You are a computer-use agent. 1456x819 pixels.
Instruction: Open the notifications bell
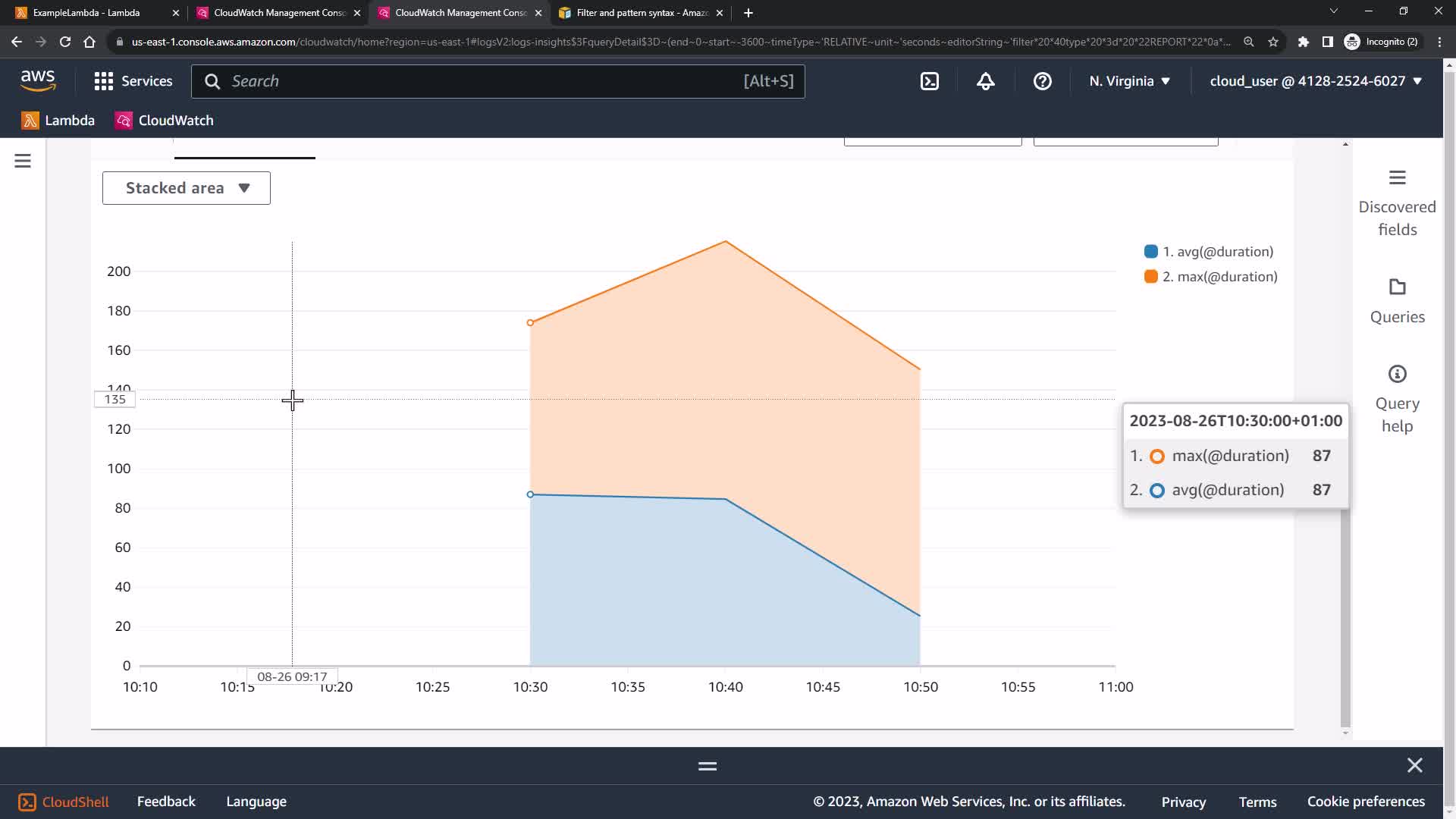click(x=985, y=81)
